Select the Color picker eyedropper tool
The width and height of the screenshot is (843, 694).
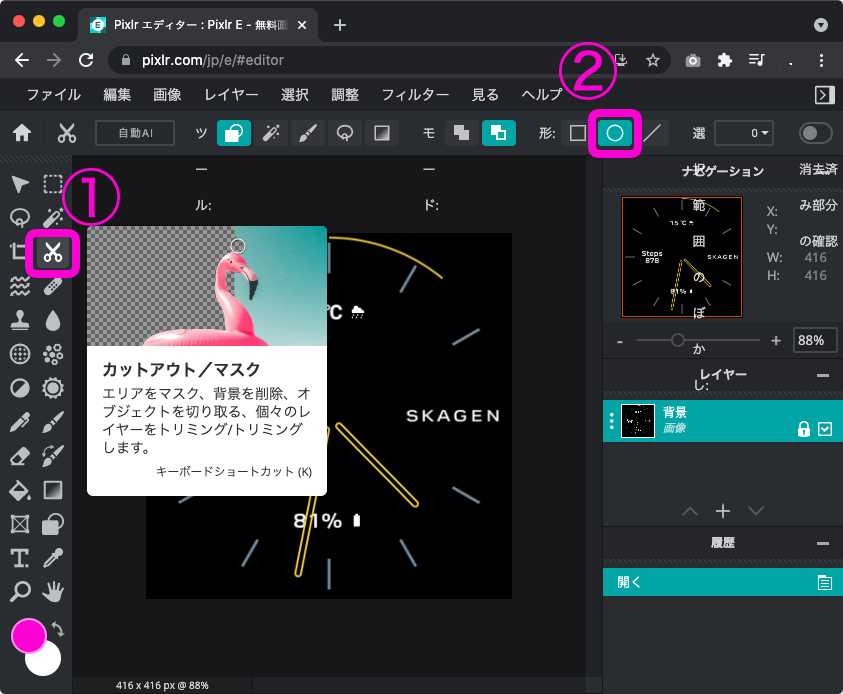53,558
